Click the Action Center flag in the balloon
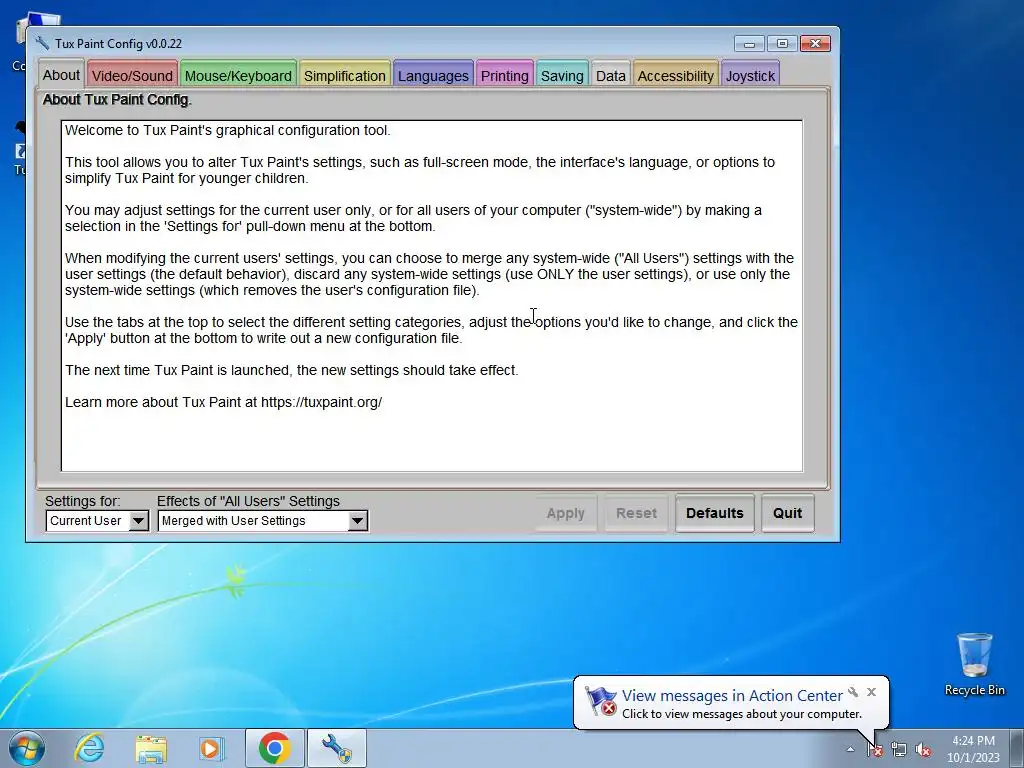The image size is (1024, 768). point(601,701)
